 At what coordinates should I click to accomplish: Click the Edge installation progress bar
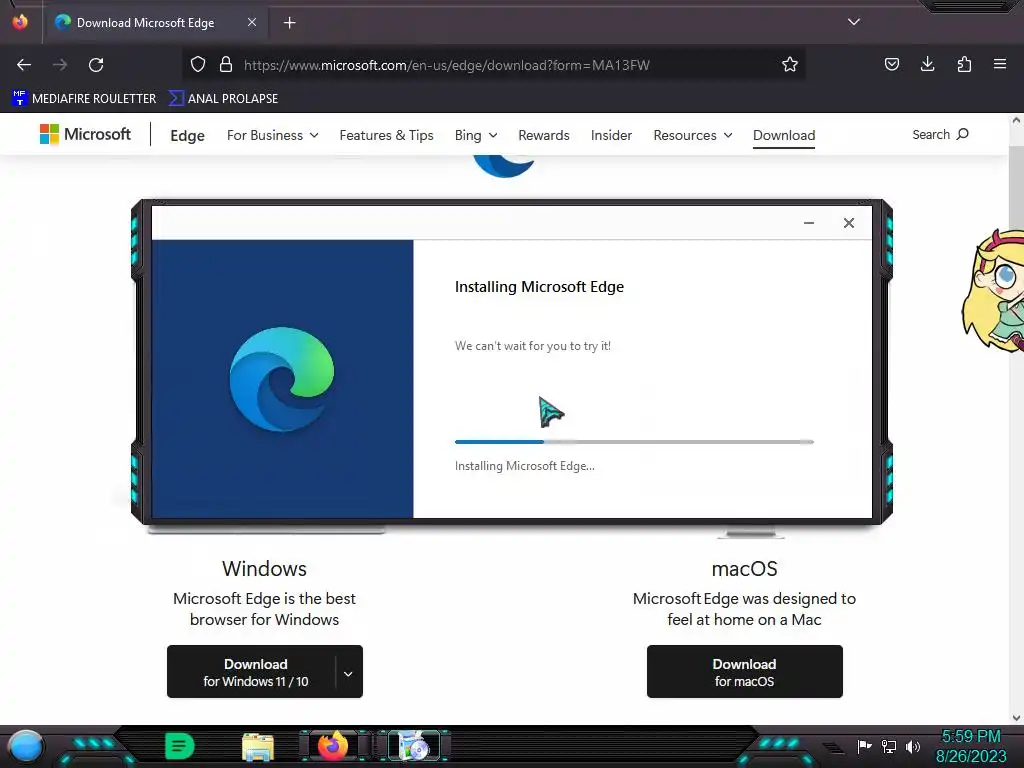coord(634,442)
